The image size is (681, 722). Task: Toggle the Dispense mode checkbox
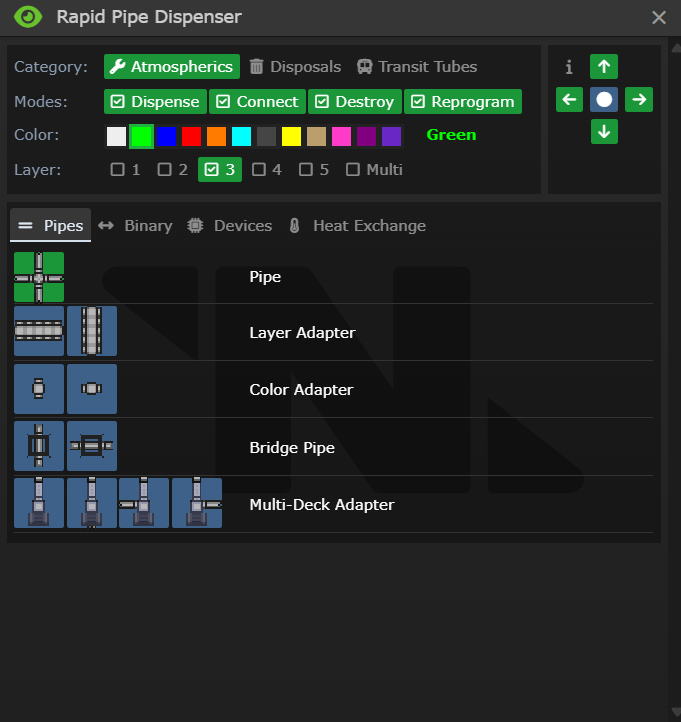[x=155, y=102]
